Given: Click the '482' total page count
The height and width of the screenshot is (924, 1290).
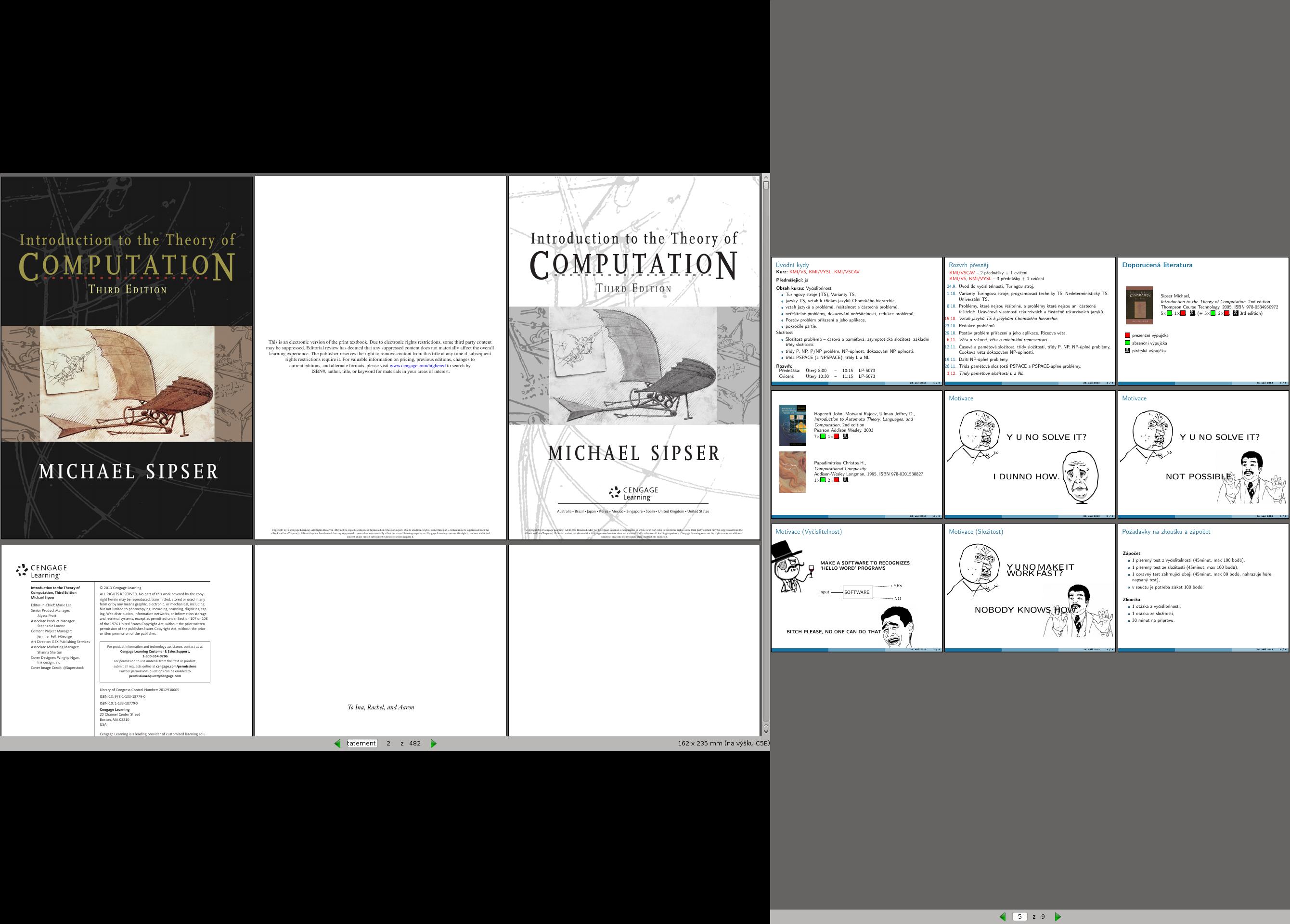Looking at the screenshot, I should pos(415,743).
